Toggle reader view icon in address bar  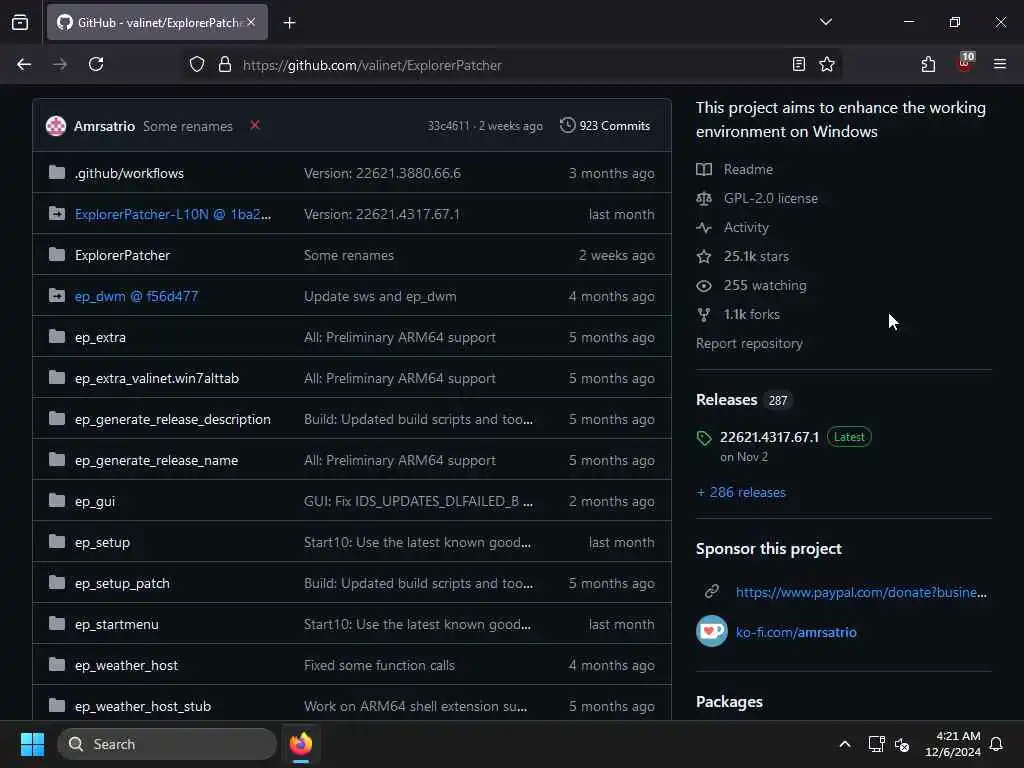pyautogui.click(x=799, y=64)
